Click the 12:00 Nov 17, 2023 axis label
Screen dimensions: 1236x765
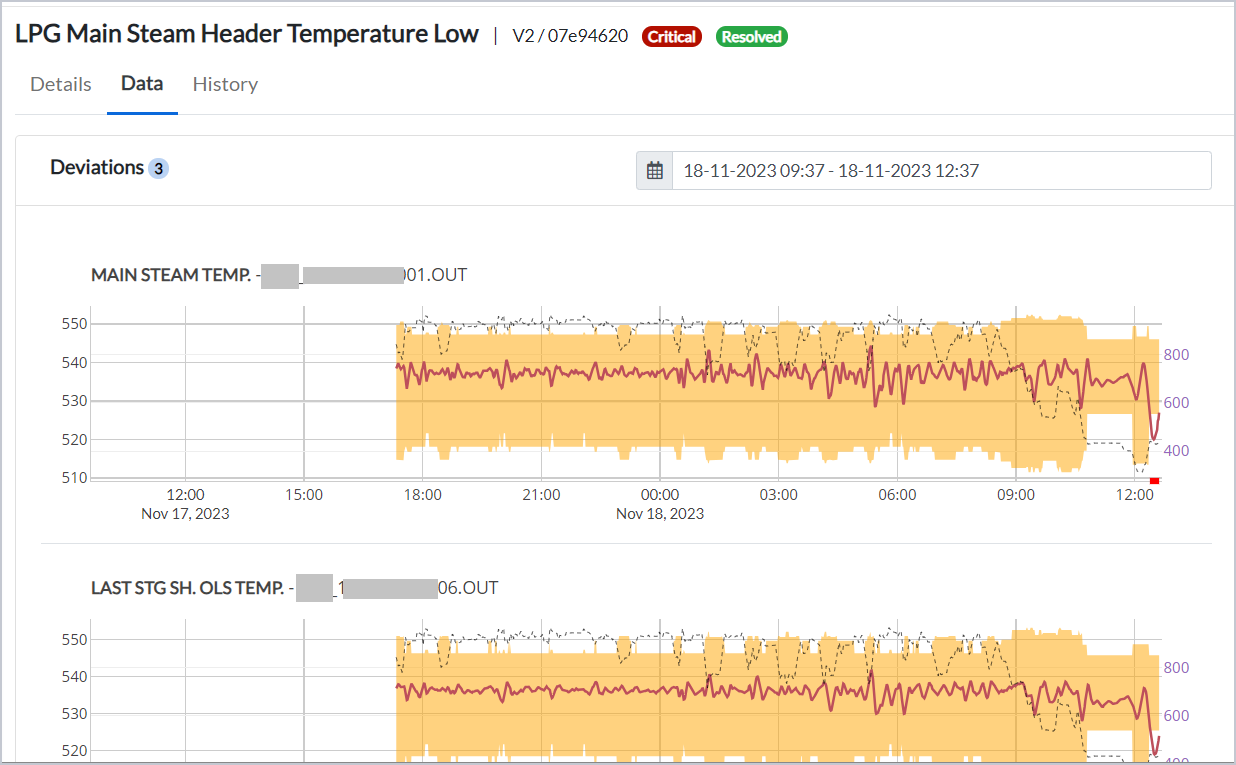click(185, 503)
